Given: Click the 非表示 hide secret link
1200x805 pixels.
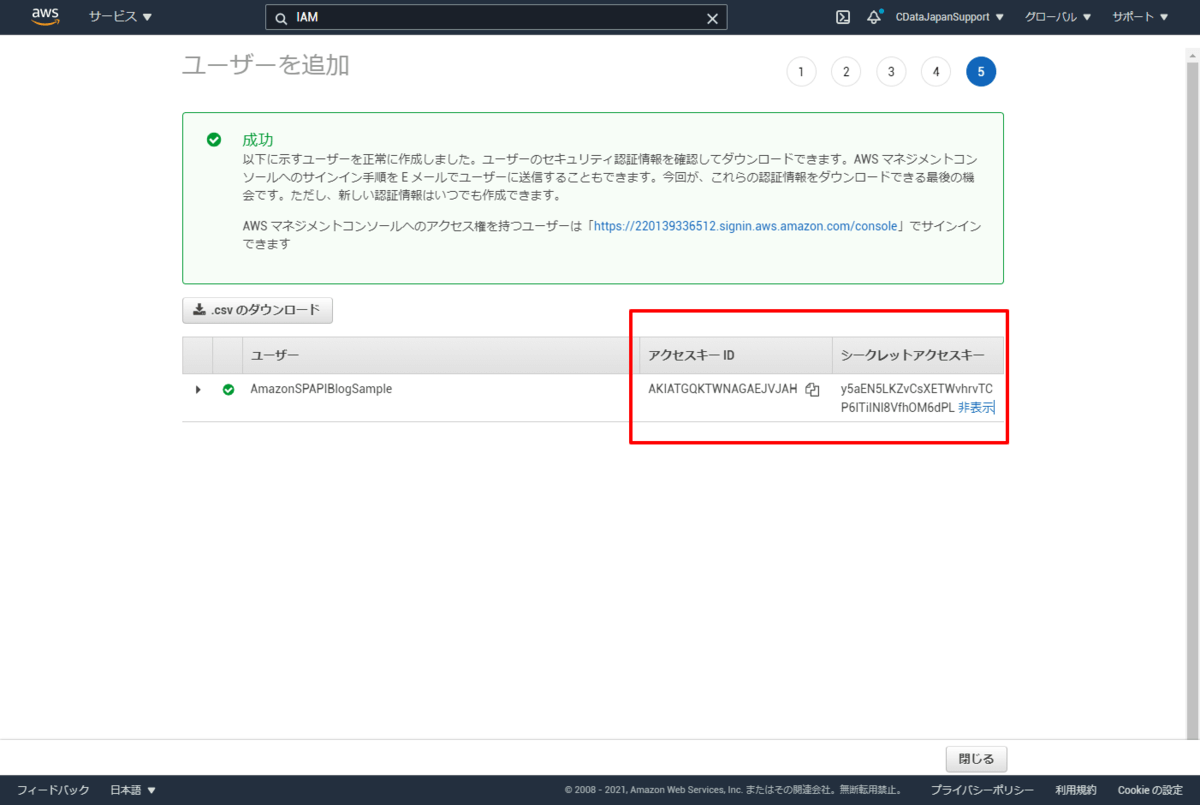Looking at the screenshot, I should click(976, 407).
